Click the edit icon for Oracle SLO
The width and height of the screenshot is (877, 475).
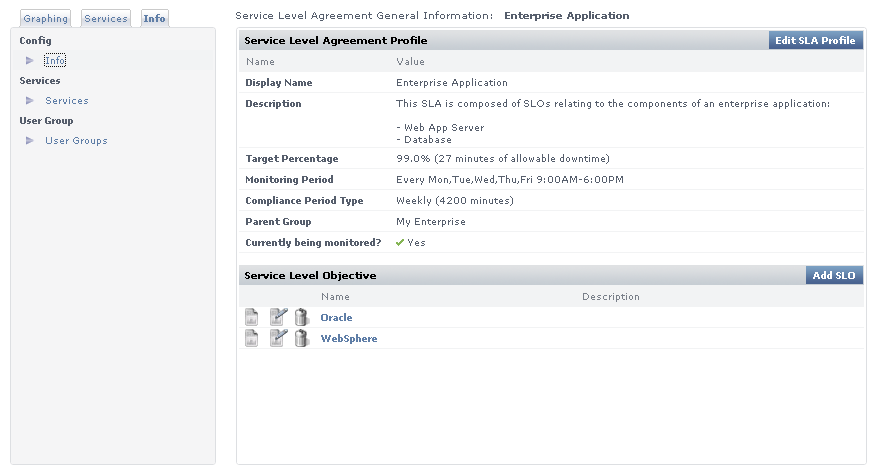pos(278,317)
